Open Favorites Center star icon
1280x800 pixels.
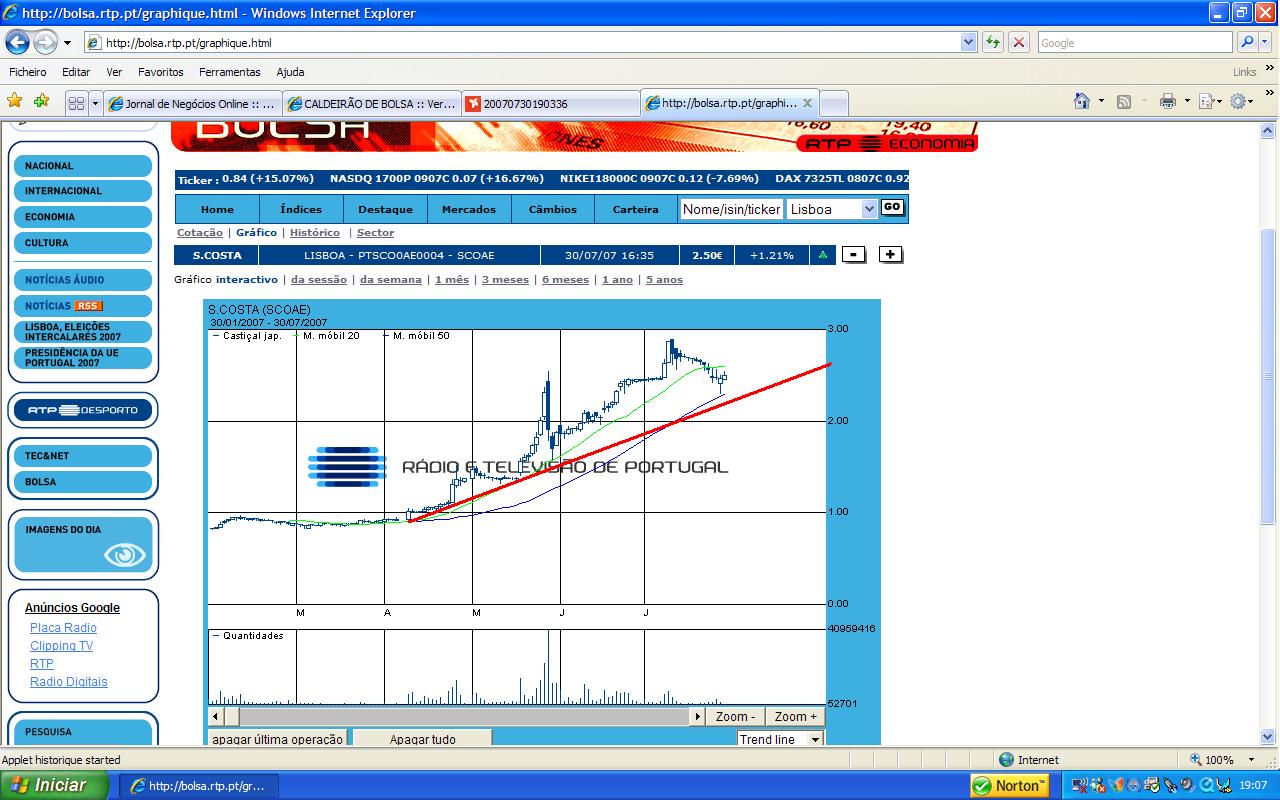click(x=15, y=101)
